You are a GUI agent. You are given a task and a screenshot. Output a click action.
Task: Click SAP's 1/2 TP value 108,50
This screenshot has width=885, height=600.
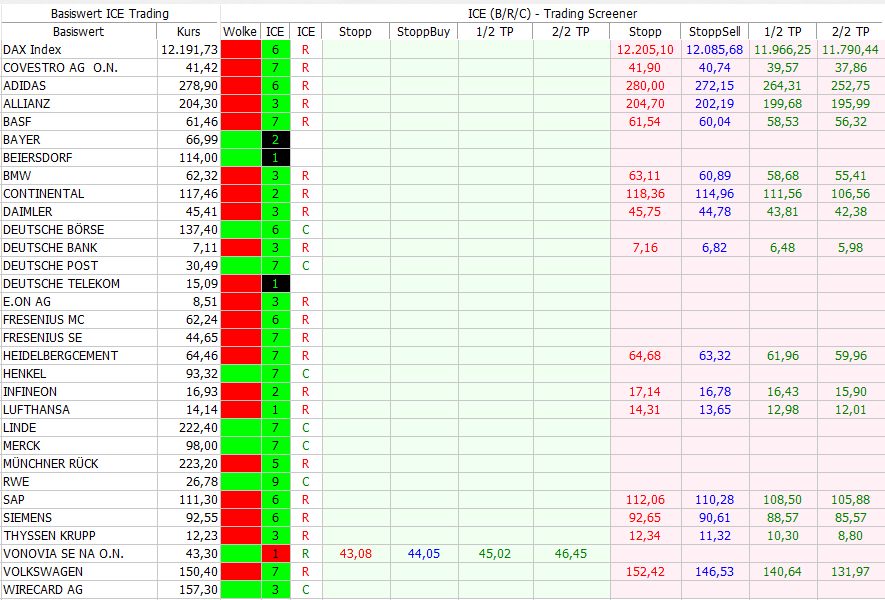(x=783, y=500)
